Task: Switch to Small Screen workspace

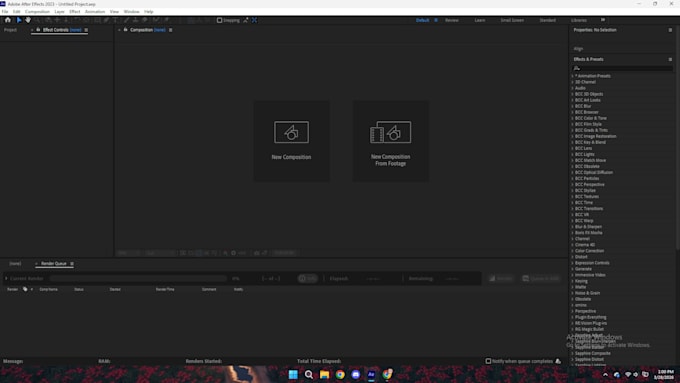Action: coord(512,20)
